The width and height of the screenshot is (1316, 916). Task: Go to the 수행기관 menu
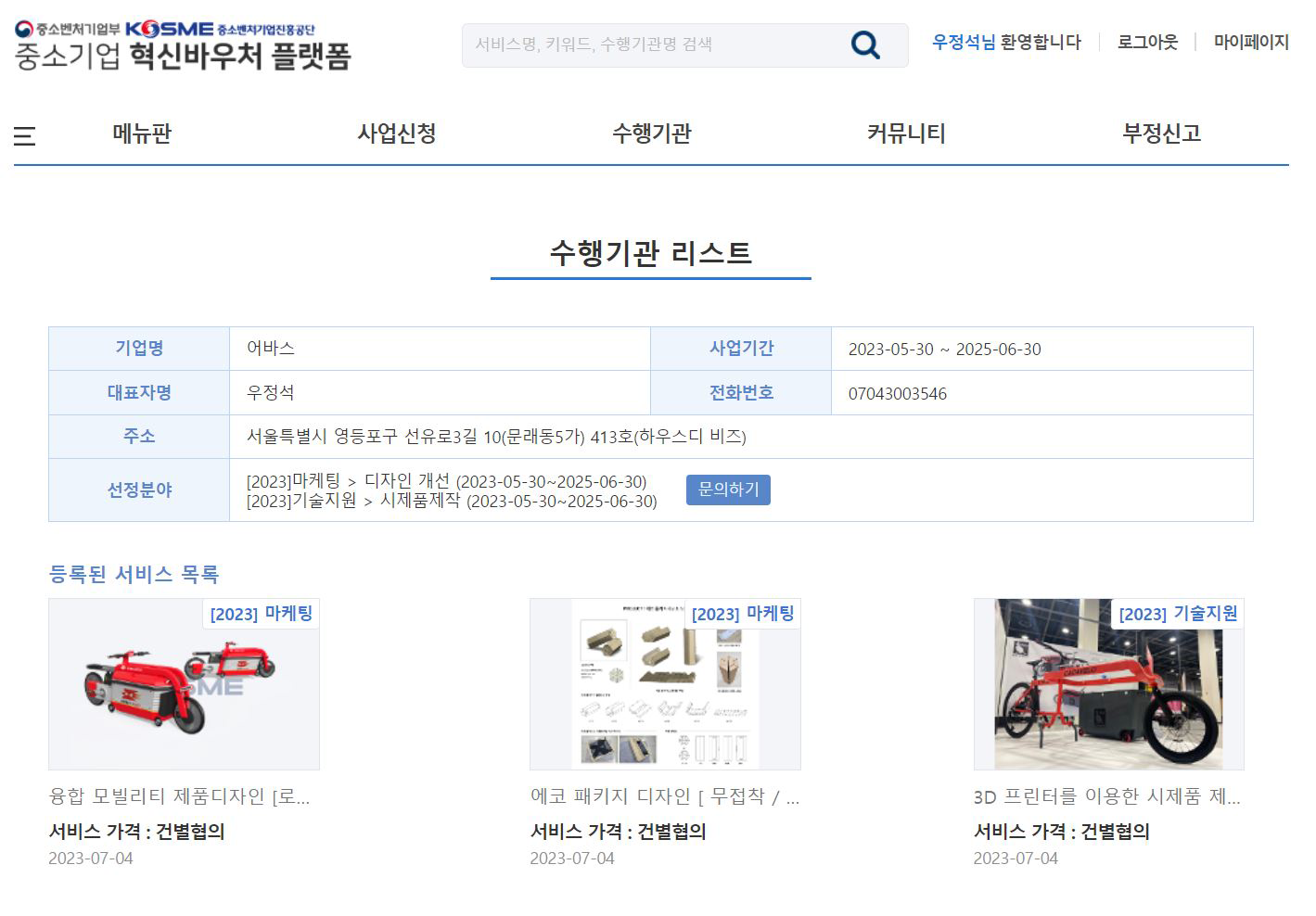point(651,134)
